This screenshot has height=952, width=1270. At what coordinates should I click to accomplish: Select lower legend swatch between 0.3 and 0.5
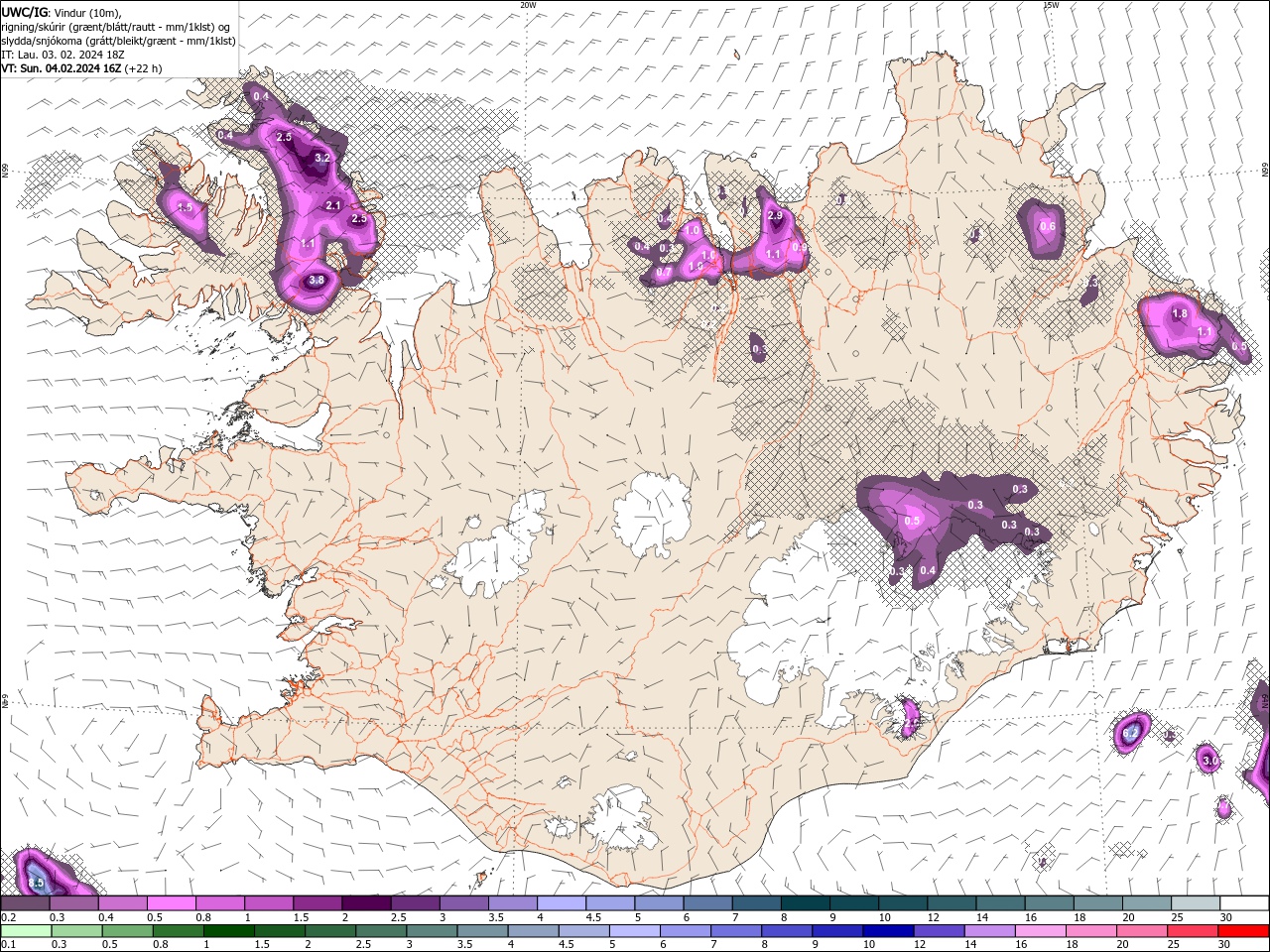click(76, 930)
